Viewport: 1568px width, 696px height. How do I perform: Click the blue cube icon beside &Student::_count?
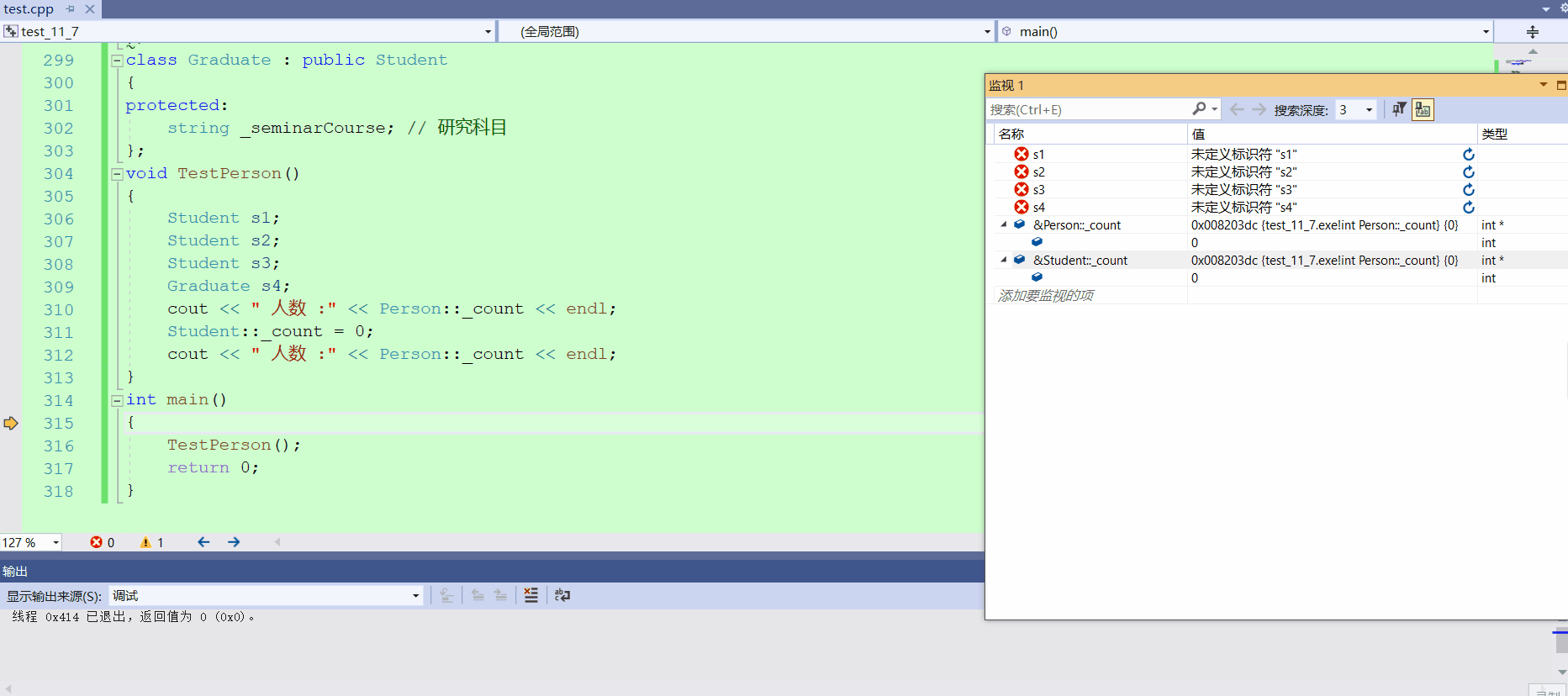pos(1019,260)
